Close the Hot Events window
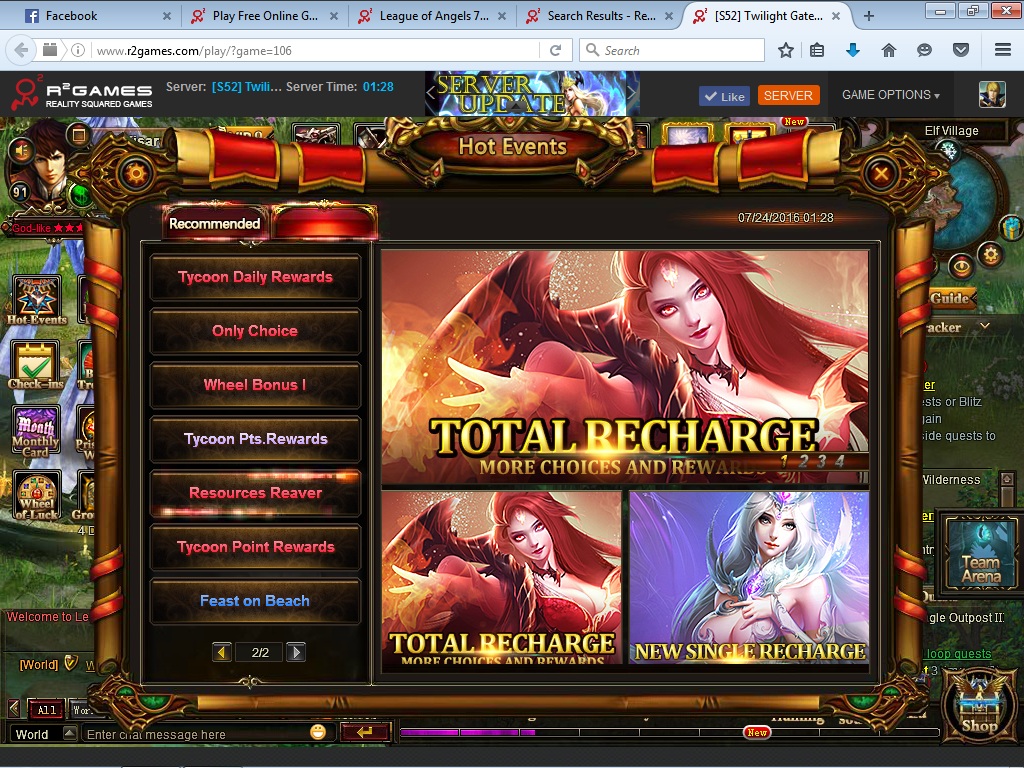This screenshot has width=1024, height=768. pos(881,174)
